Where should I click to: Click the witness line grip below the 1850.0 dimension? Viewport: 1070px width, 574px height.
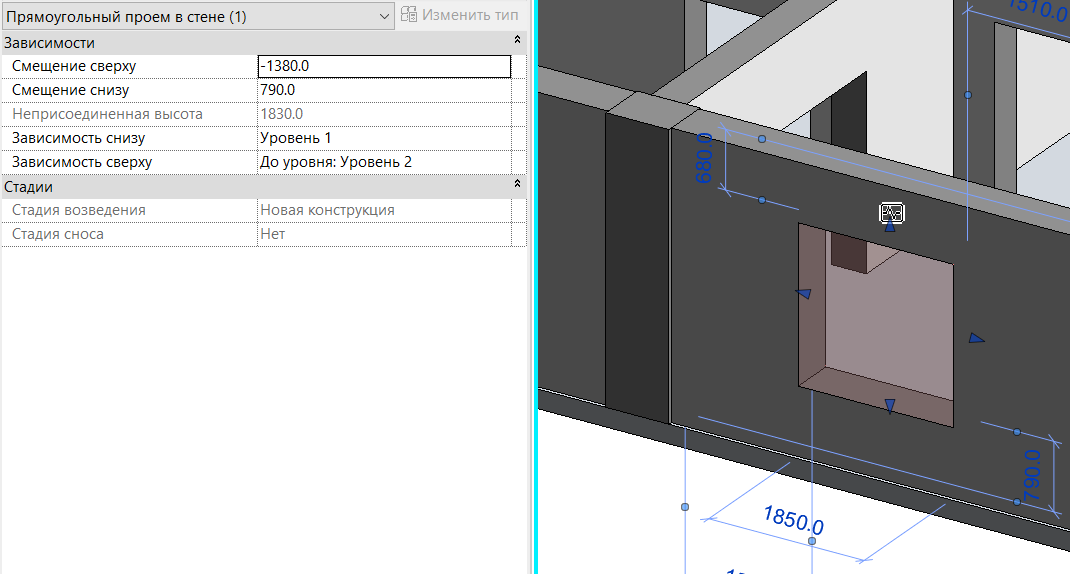coord(812,541)
